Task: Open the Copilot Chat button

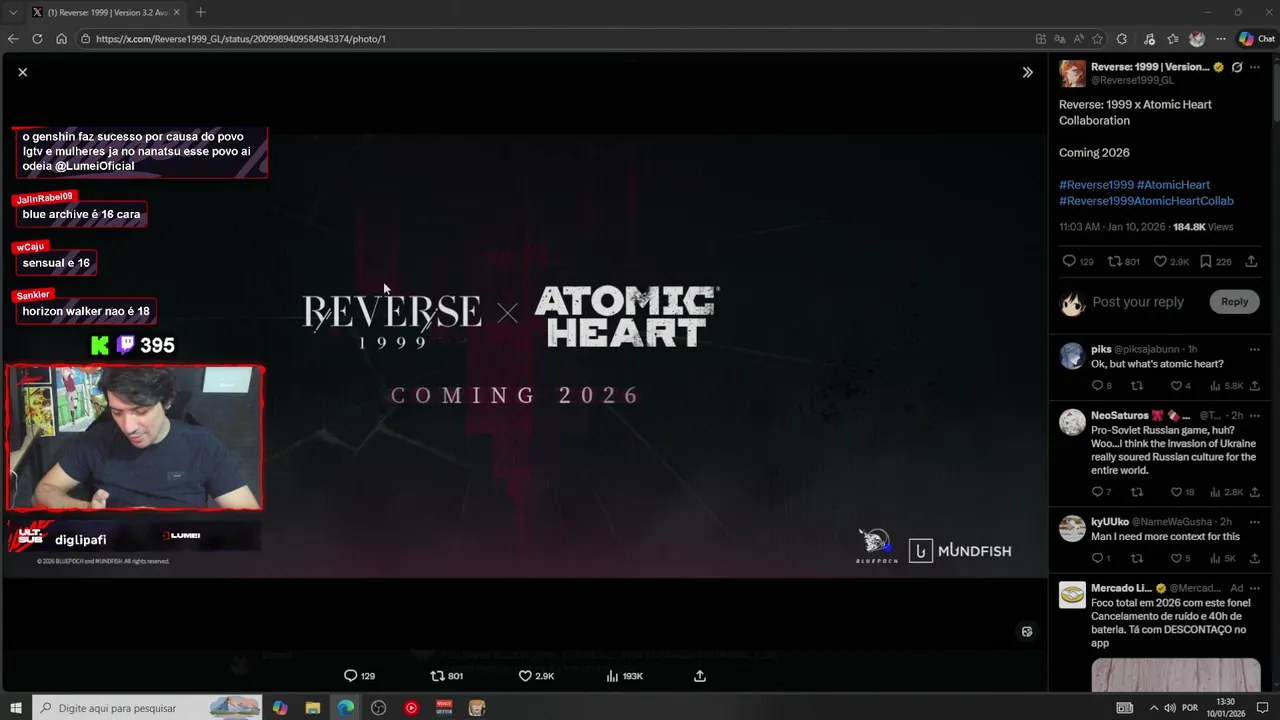Action: click(x=1256, y=39)
